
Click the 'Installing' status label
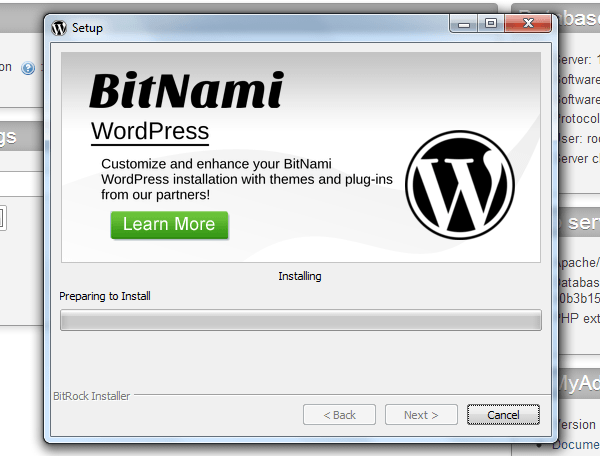tap(300, 276)
